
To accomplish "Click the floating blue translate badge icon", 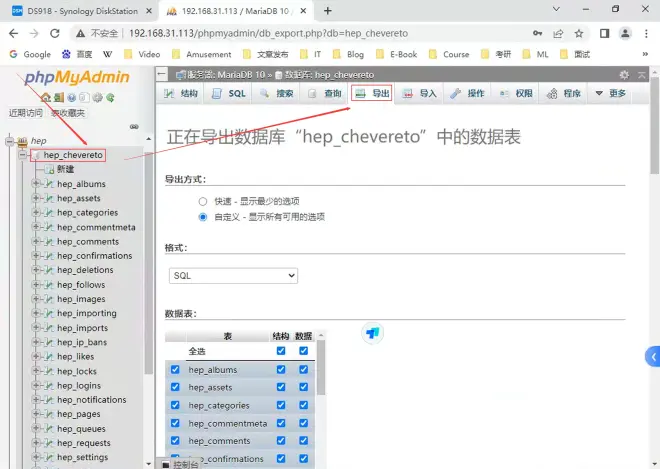I will pyautogui.click(x=373, y=333).
